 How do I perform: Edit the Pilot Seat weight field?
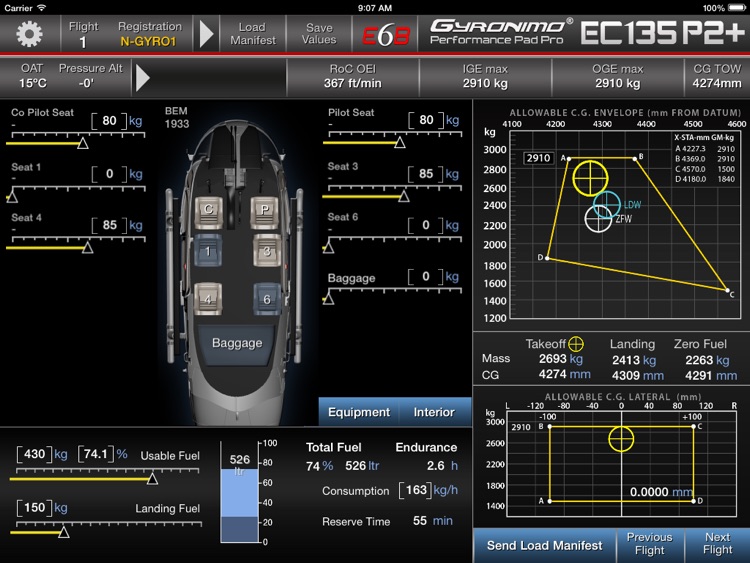pyautogui.click(x=426, y=120)
